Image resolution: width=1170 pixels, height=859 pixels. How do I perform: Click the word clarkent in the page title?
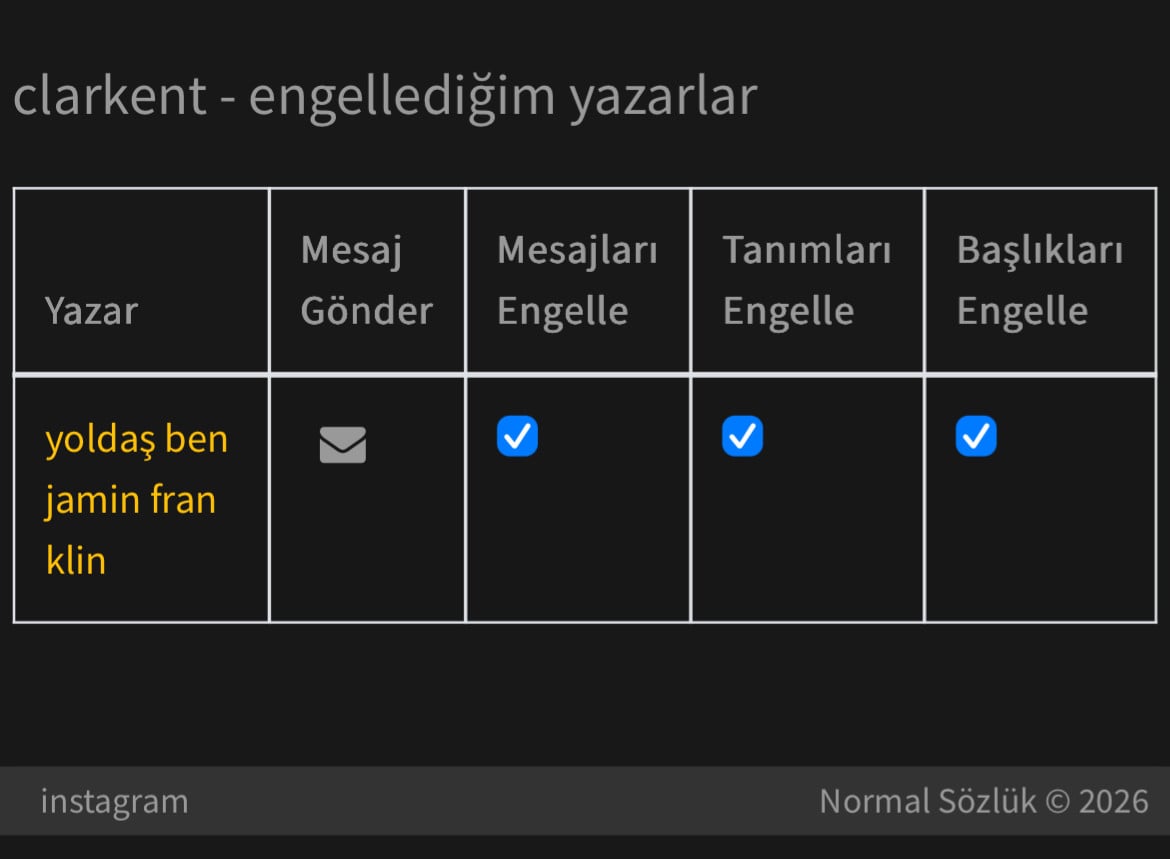coord(110,97)
